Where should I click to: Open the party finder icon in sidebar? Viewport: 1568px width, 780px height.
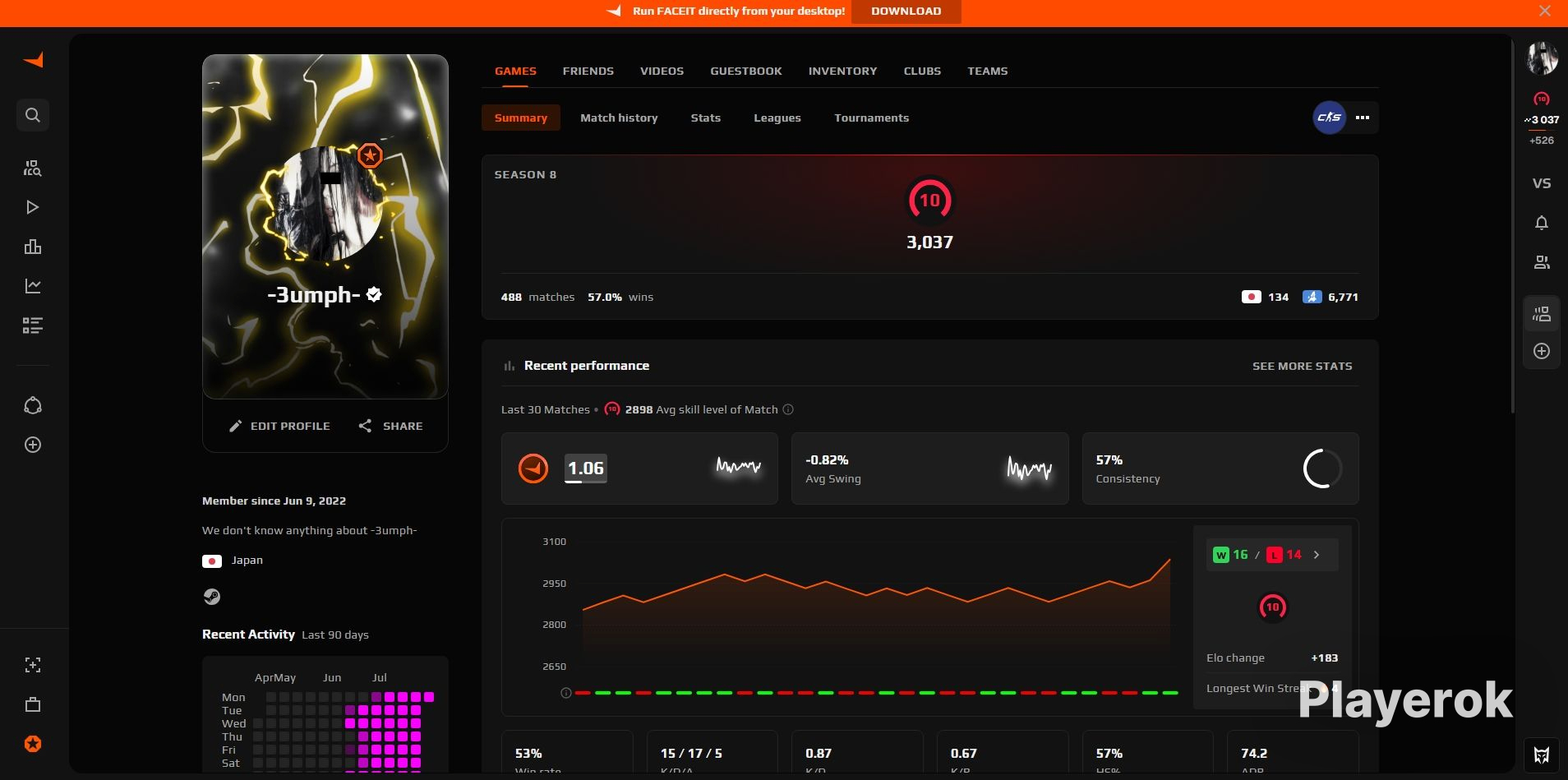[33, 168]
